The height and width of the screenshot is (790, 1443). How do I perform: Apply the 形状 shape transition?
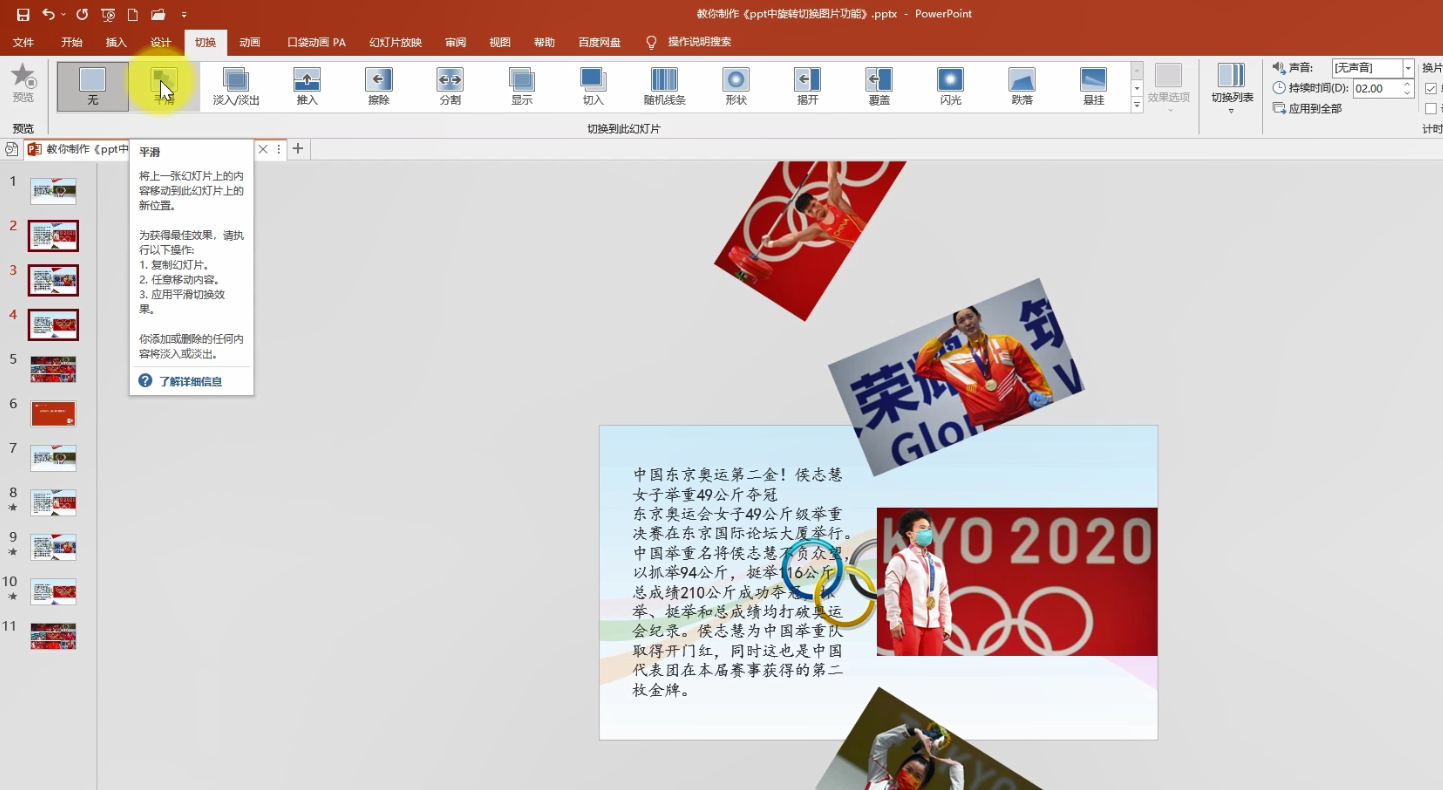click(736, 86)
